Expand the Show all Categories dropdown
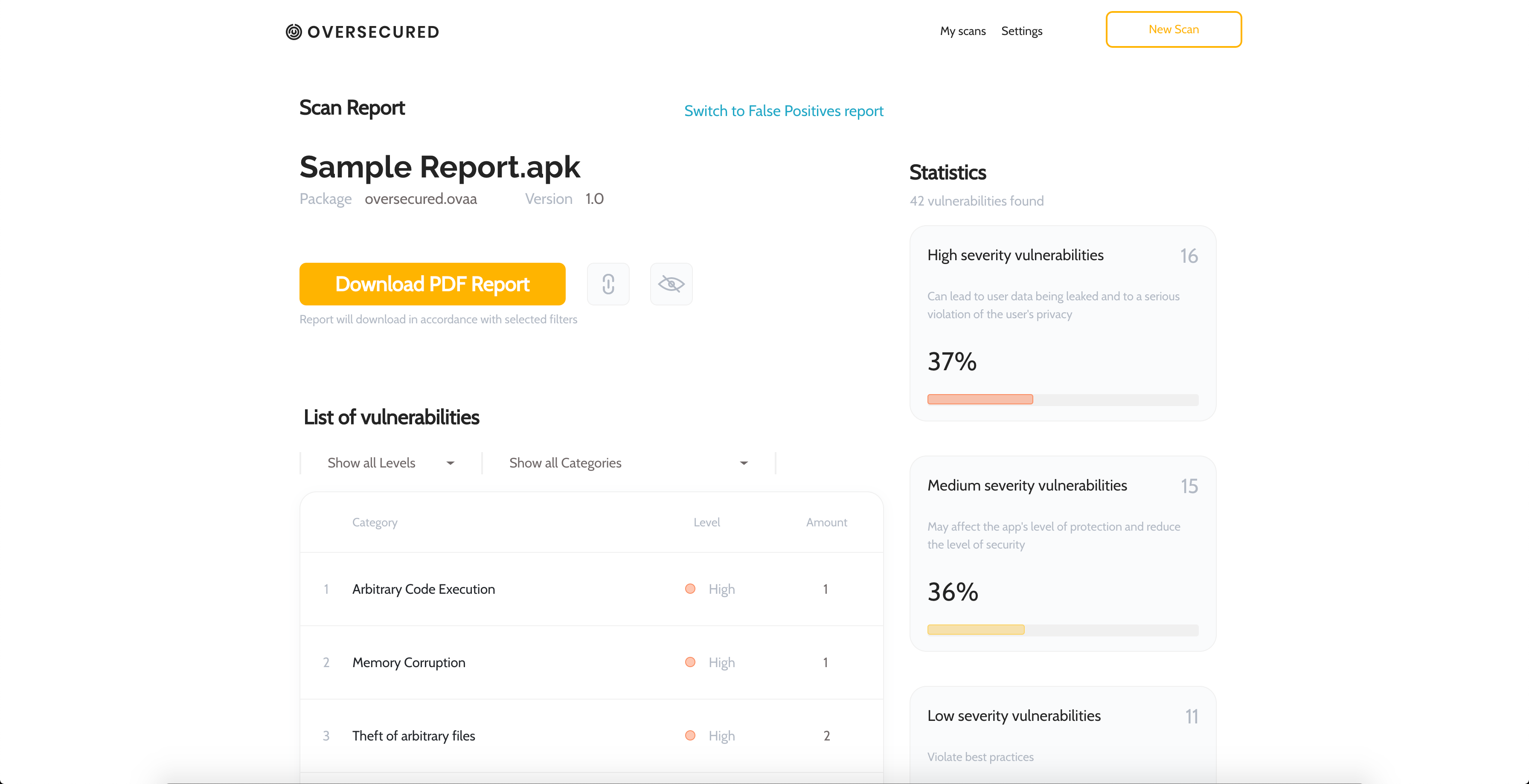 tap(627, 463)
